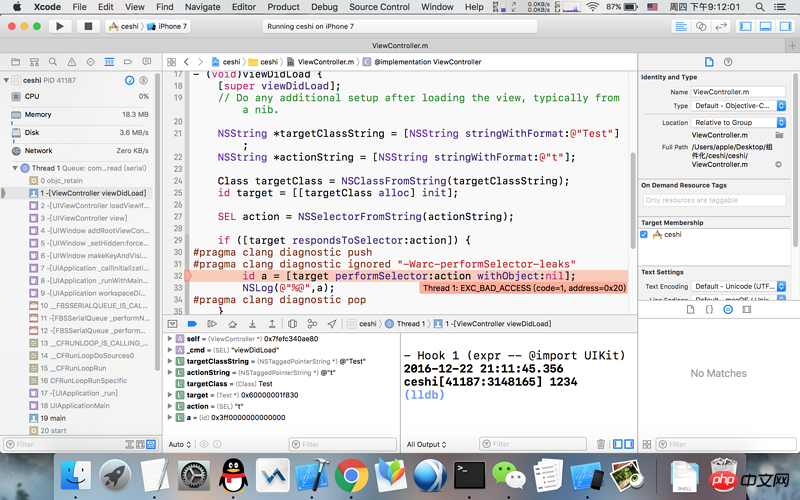This screenshot has width=800, height=500.
Task: Click the Step Over debug button
Action: click(230, 324)
